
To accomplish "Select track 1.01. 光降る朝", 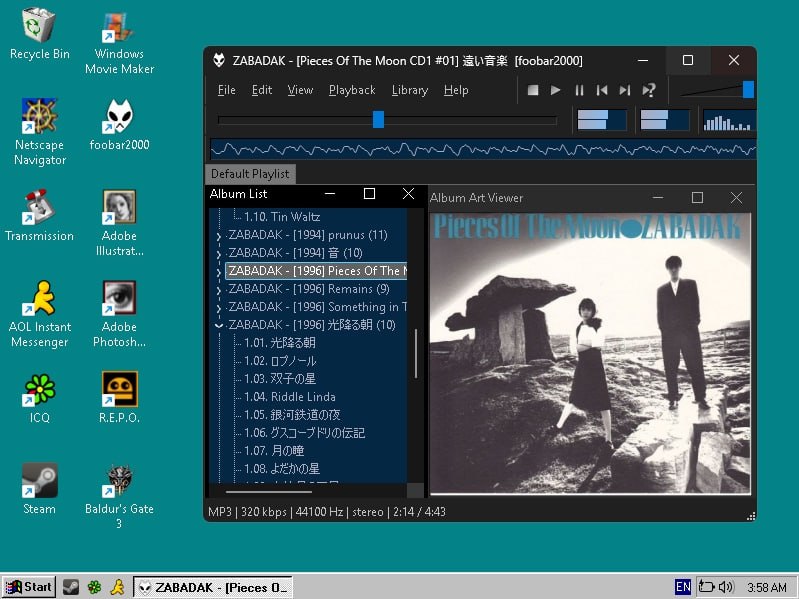I will (x=280, y=343).
